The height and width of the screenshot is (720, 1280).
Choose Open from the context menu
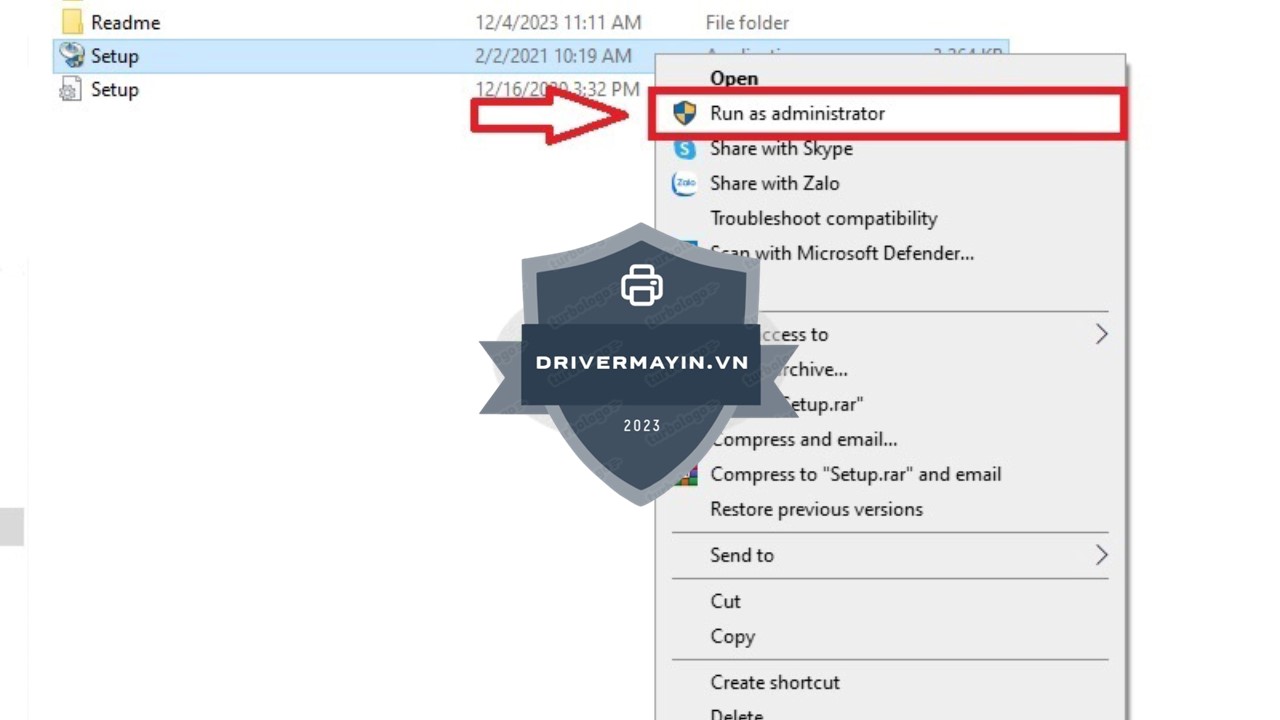click(734, 78)
